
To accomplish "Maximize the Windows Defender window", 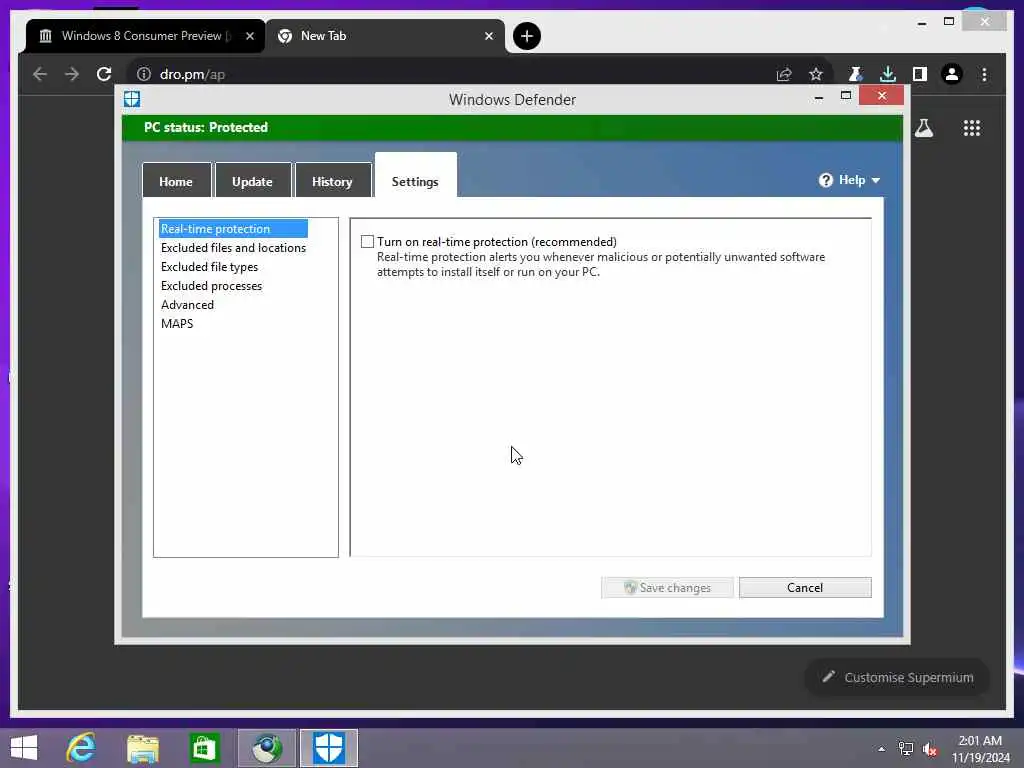I will pos(846,96).
